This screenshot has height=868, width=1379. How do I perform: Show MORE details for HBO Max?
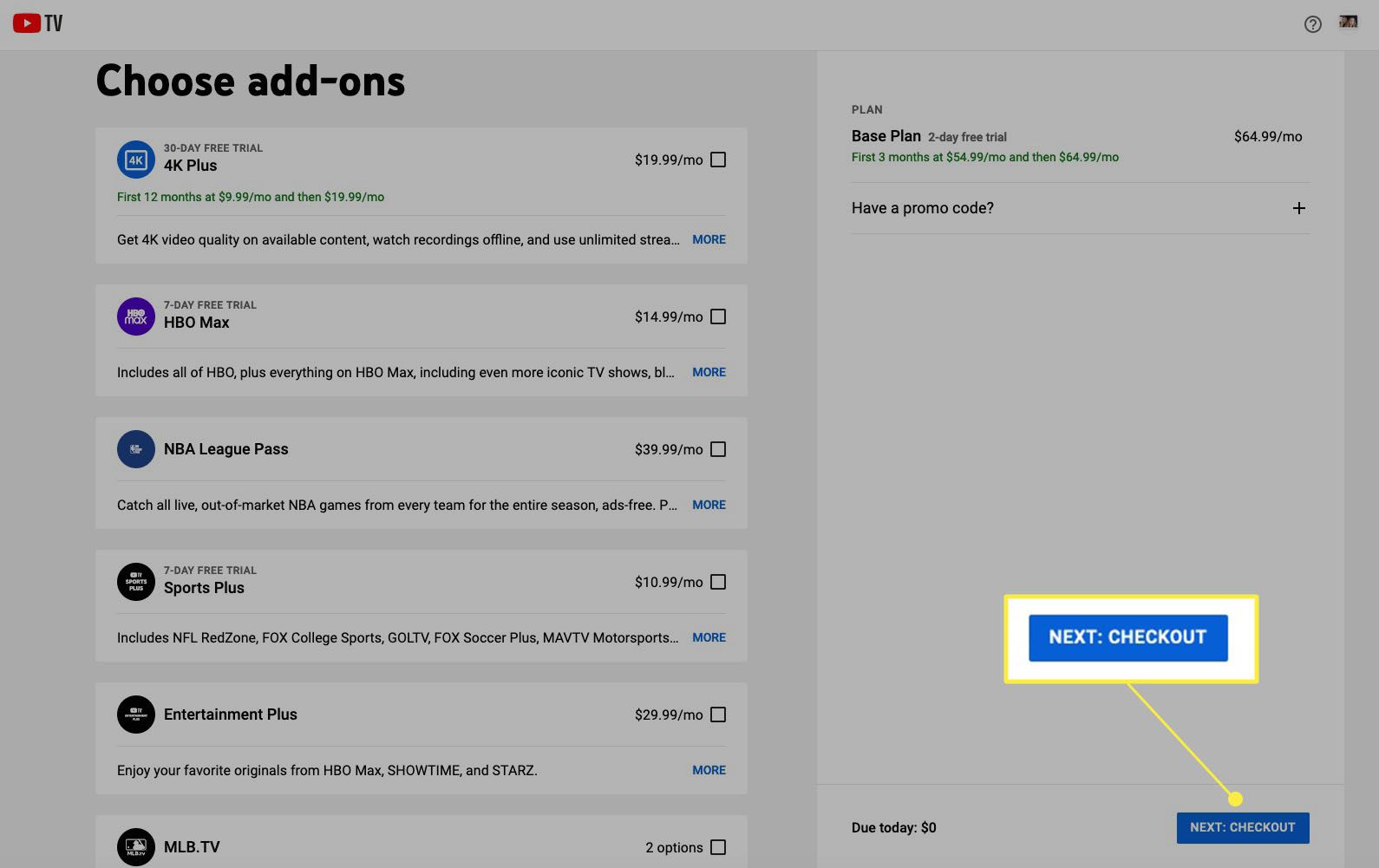pos(709,372)
